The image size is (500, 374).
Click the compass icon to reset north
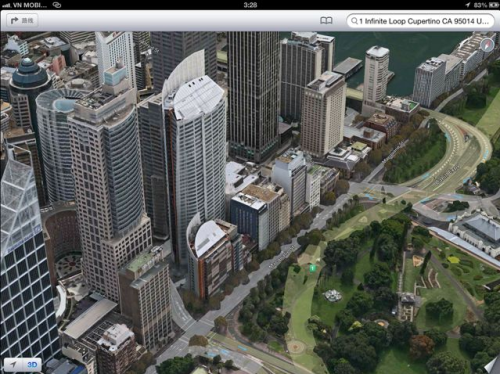coord(487,45)
